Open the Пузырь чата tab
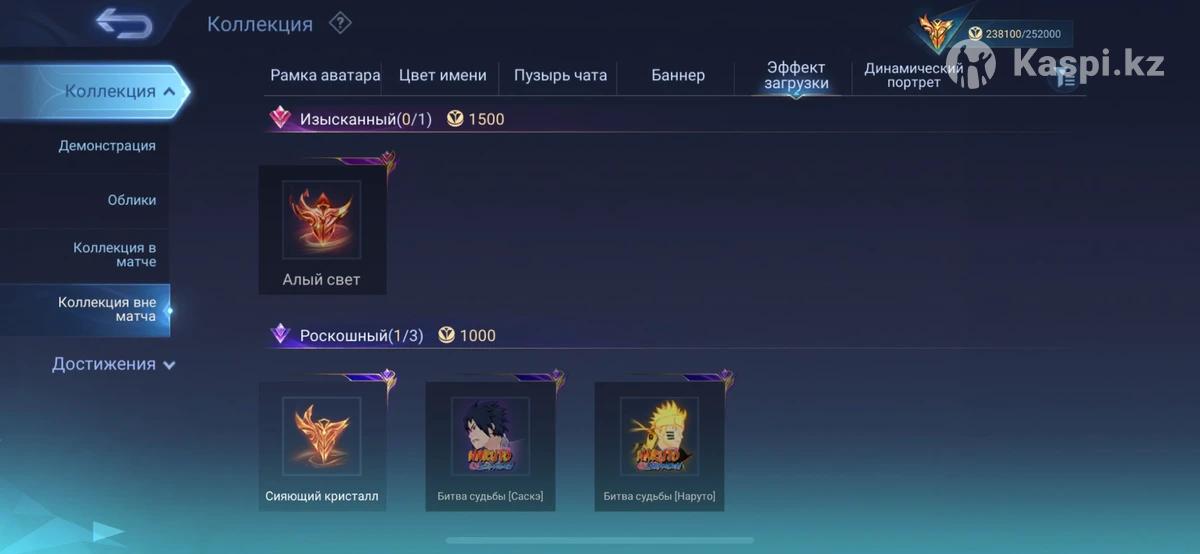The image size is (1200, 554). 560,75
